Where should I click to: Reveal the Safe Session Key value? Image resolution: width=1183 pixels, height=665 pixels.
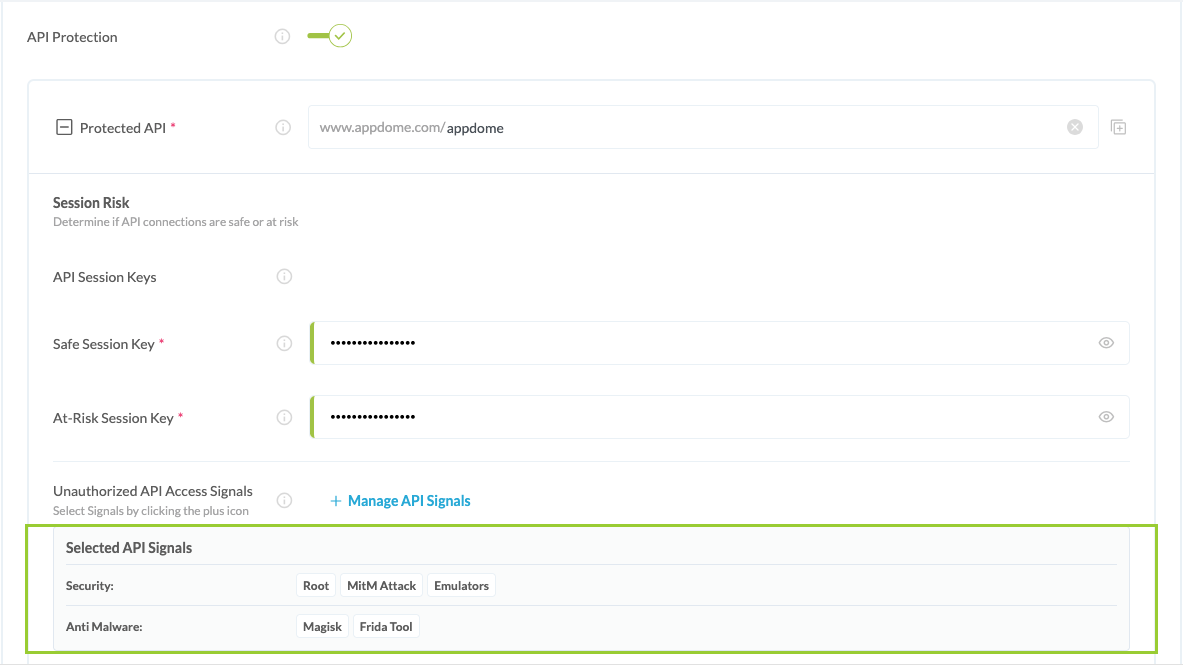1106,343
